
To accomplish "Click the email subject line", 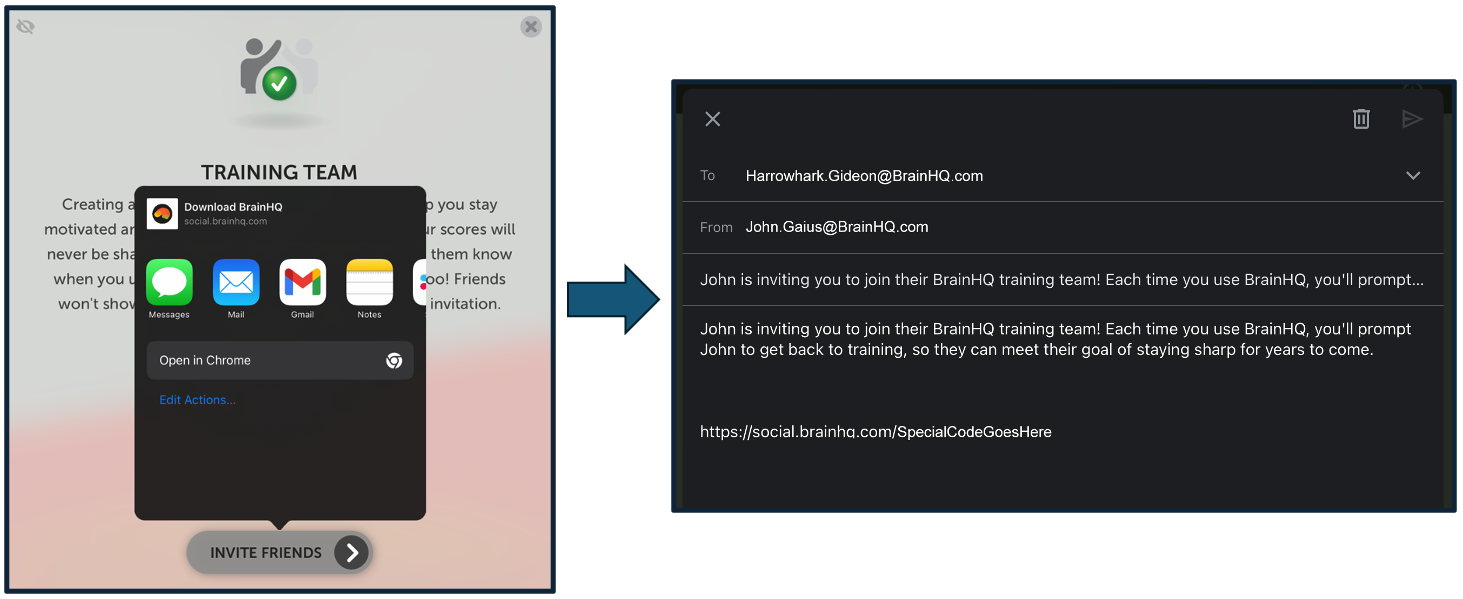I will pyautogui.click(x=1063, y=280).
